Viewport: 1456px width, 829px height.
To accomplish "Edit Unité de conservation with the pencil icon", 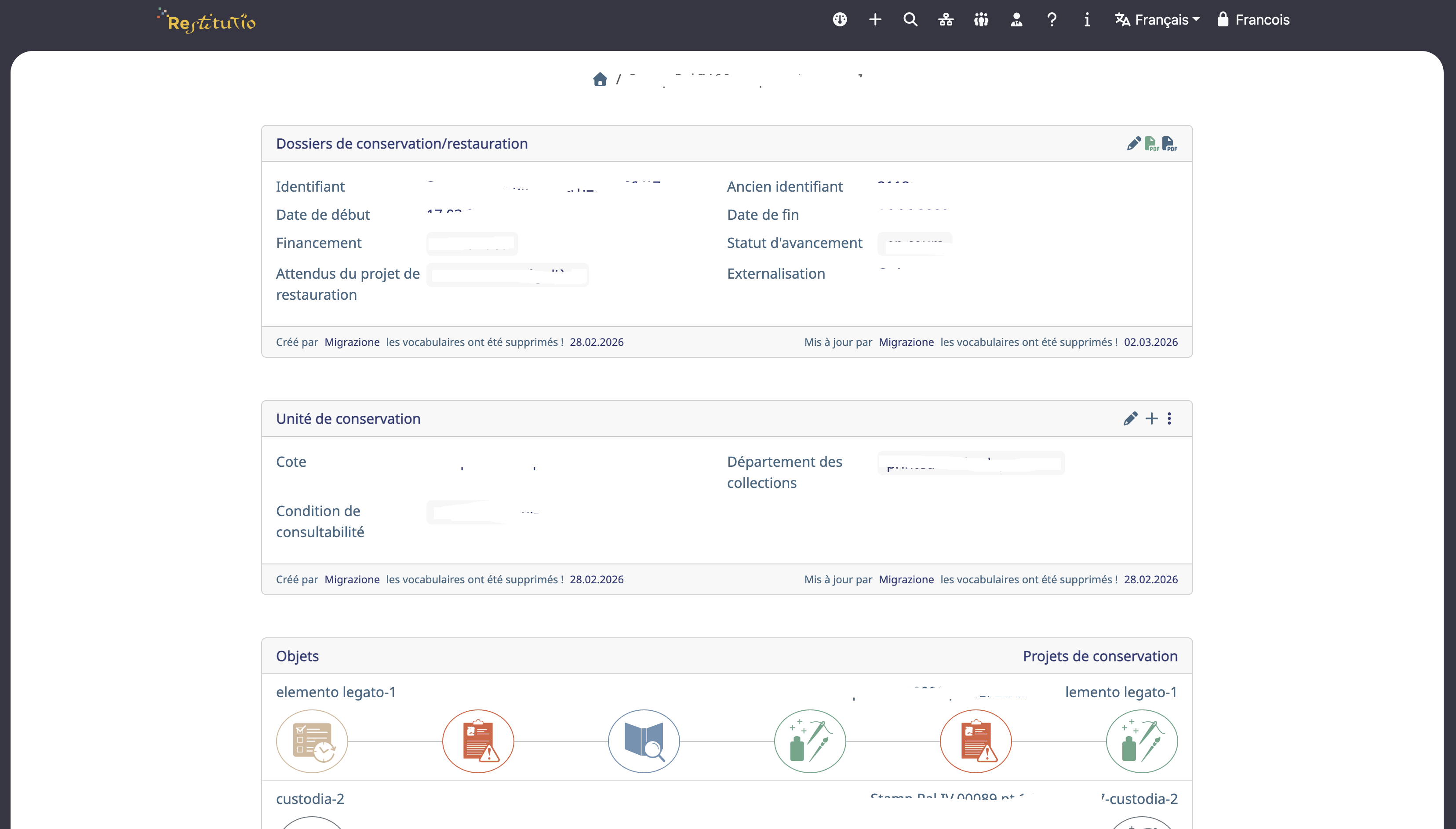I will 1130,418.
